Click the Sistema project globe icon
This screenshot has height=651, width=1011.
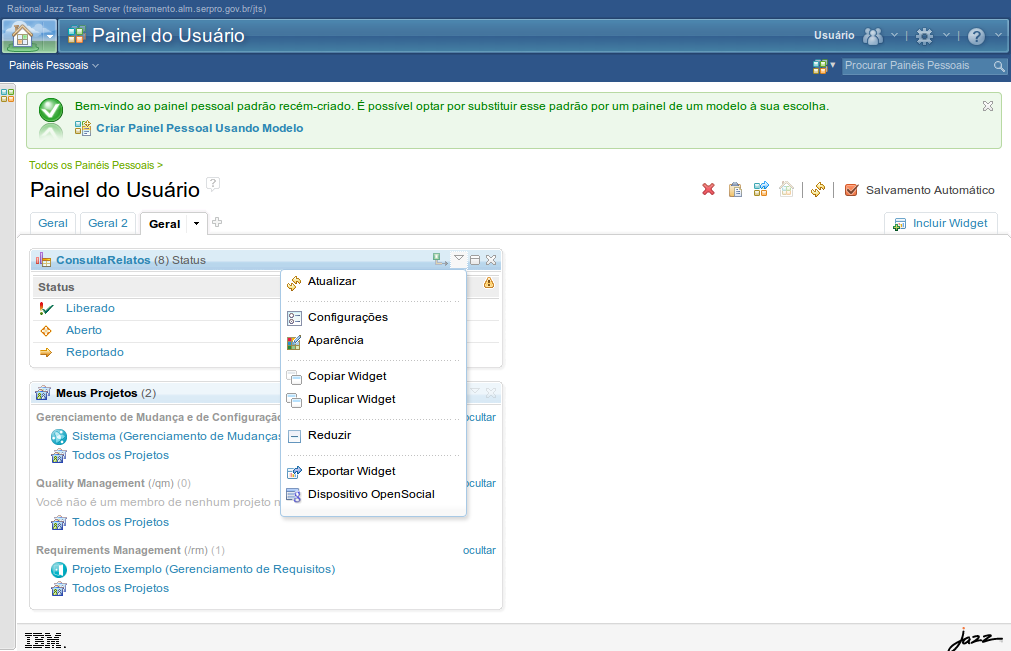[x=59, y=437]
